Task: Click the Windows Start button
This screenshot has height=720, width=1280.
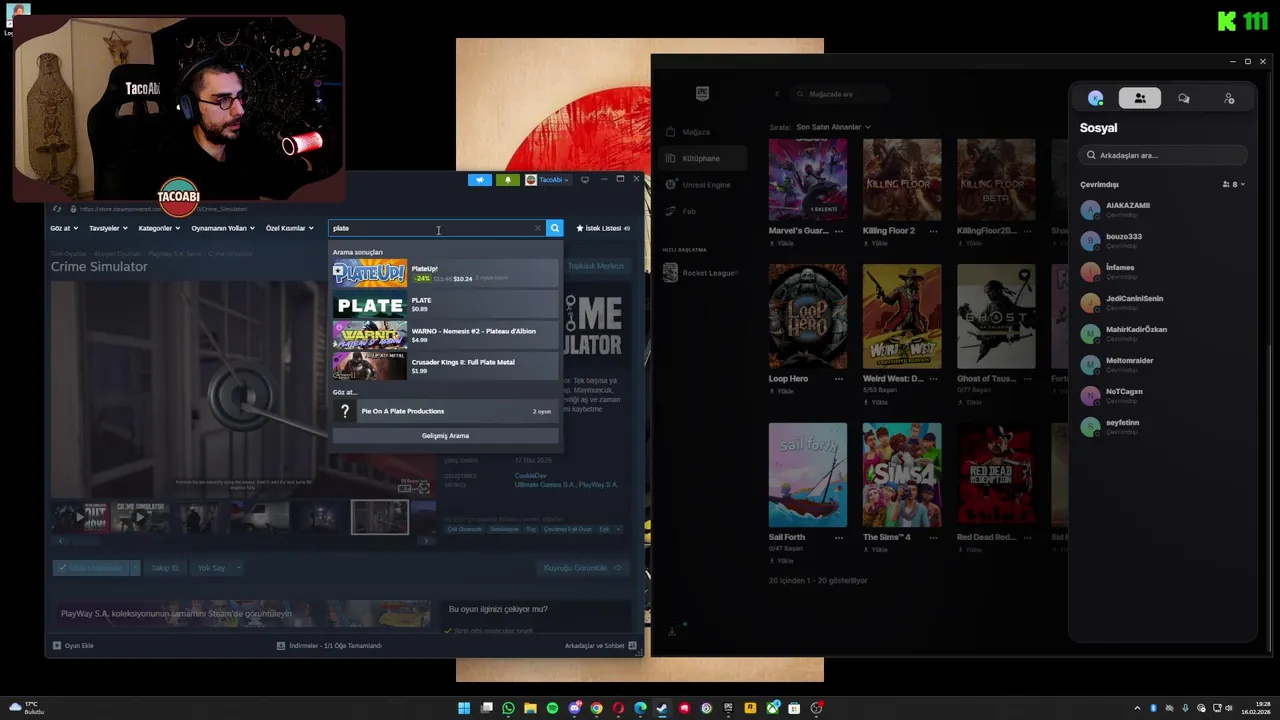Action: [464, 708]
